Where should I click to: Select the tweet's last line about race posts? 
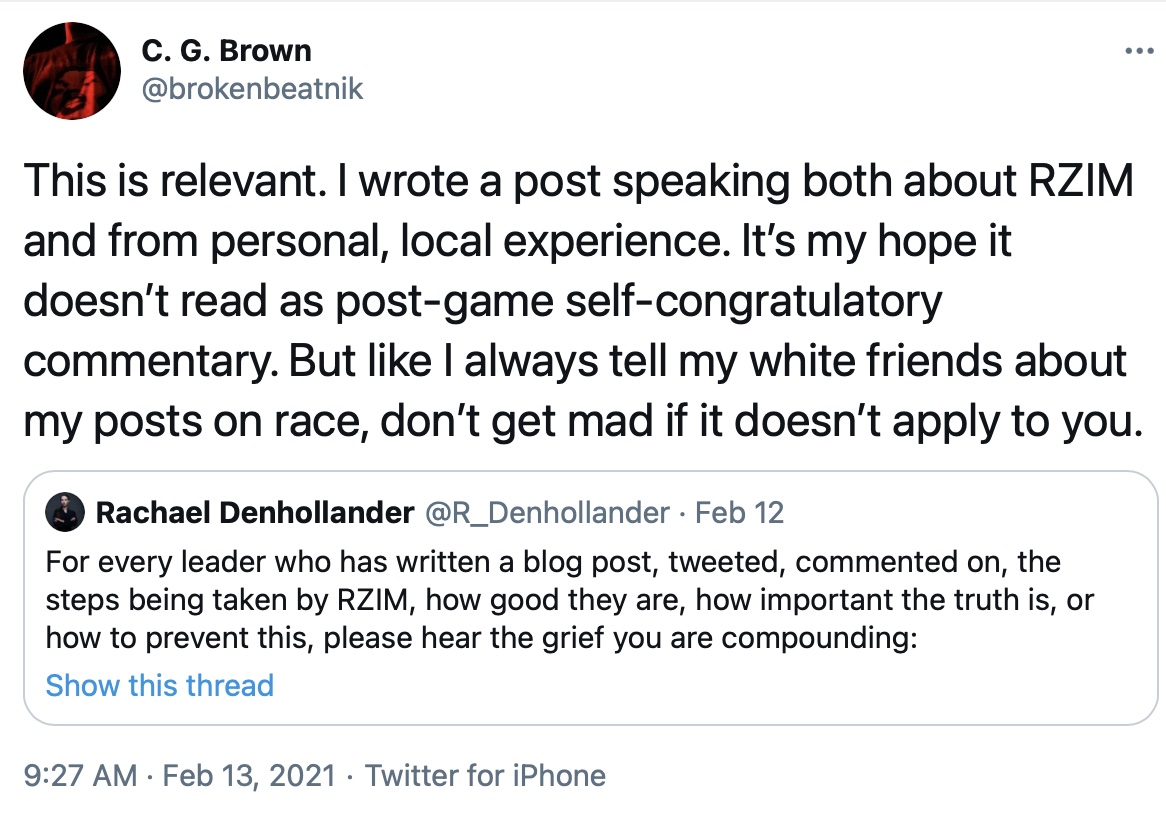(580, 422)
